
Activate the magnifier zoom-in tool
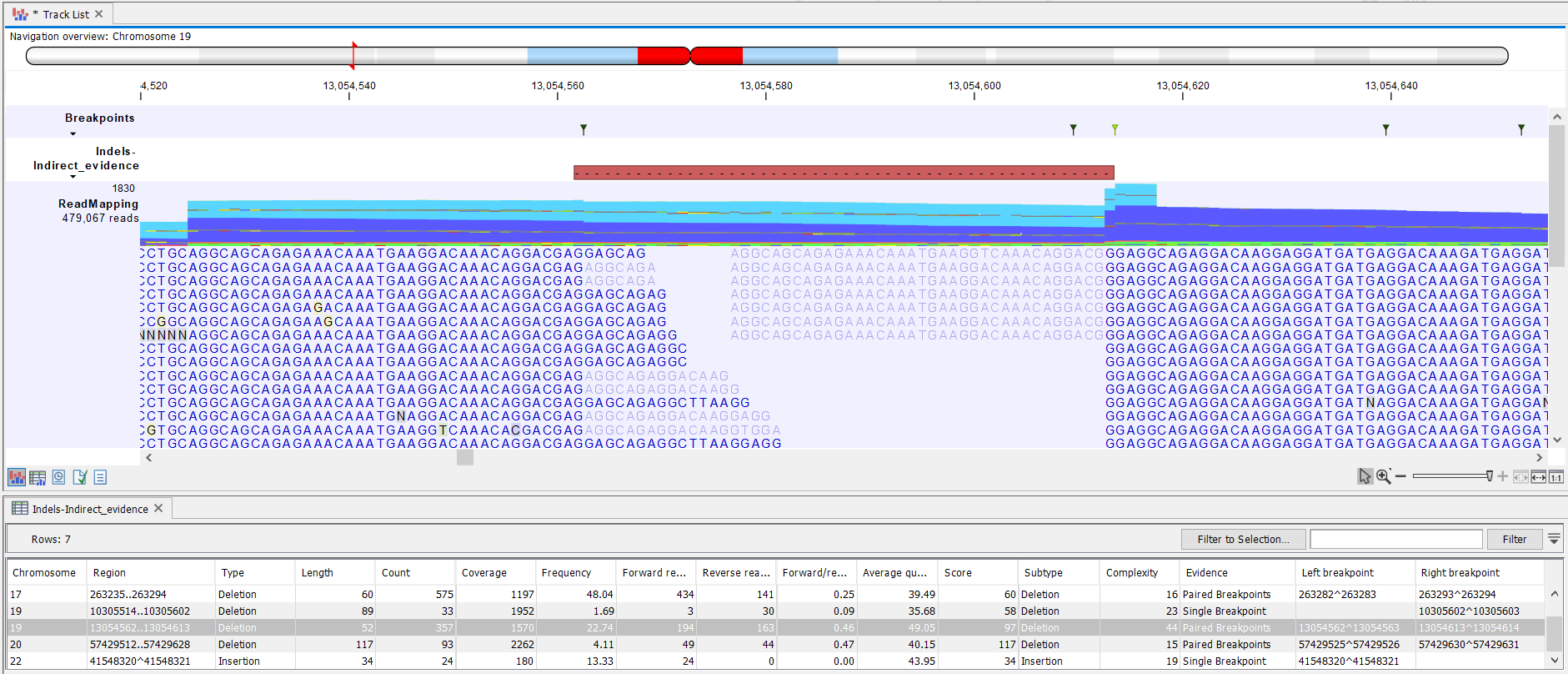[x=1384, y=476]
